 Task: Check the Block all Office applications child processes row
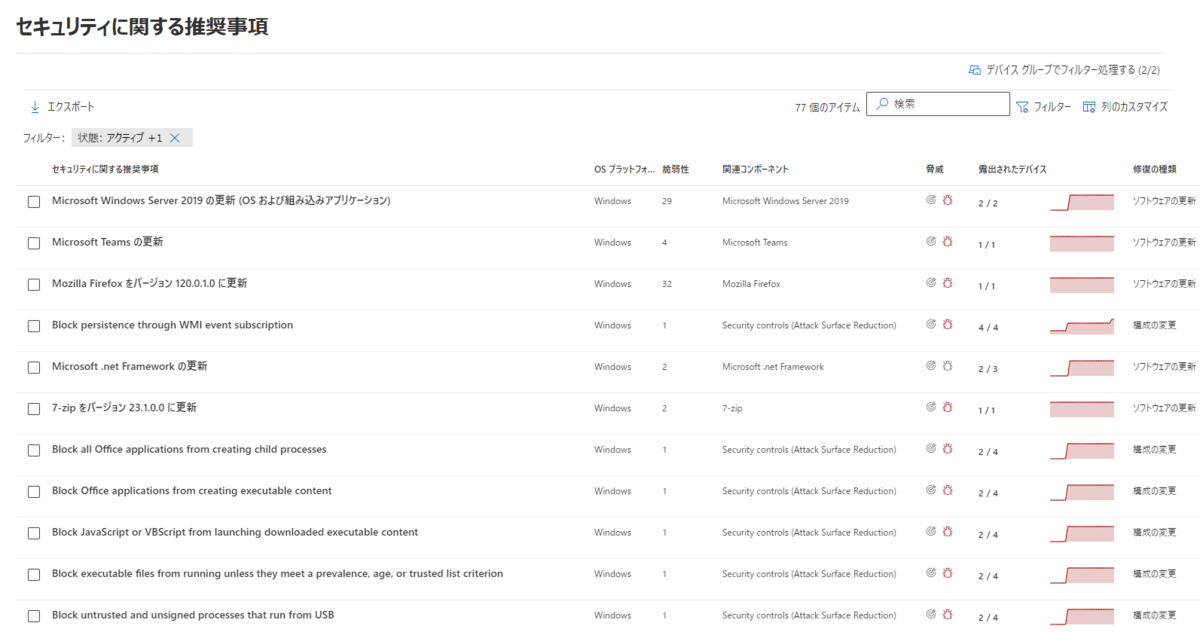coord(34,450)
